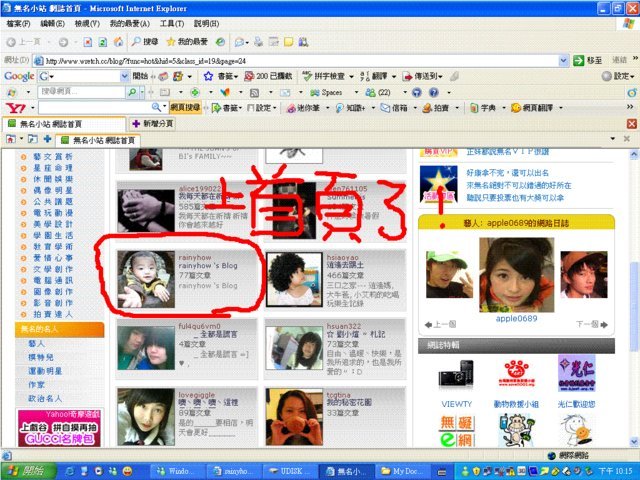Go to previous photo (上一個)

pos(440,324)
